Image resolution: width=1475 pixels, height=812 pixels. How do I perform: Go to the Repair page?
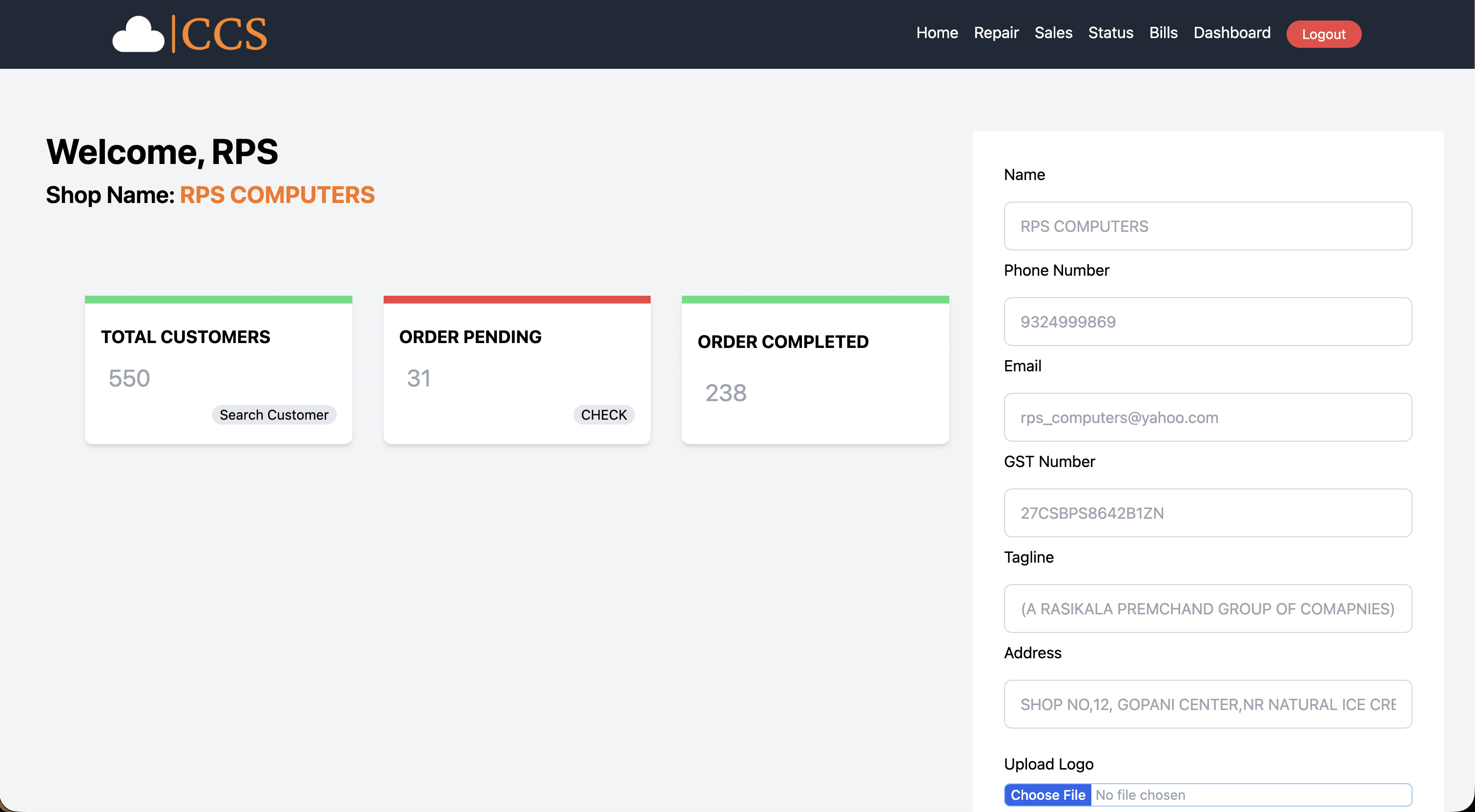[996, 33]
